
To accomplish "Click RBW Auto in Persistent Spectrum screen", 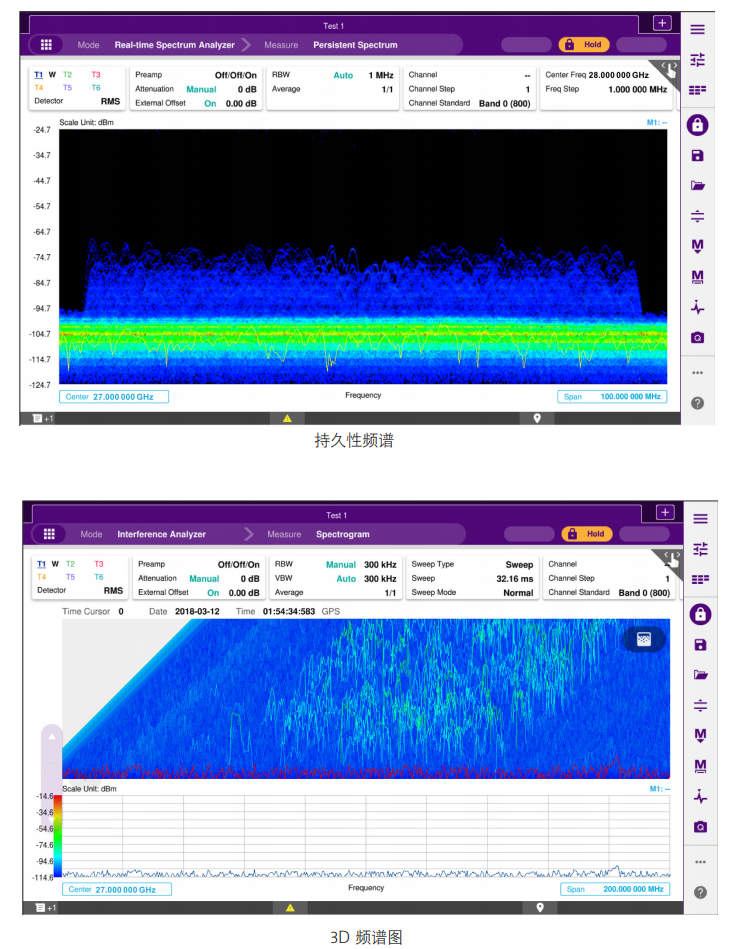I will click(x=343, y=76).
